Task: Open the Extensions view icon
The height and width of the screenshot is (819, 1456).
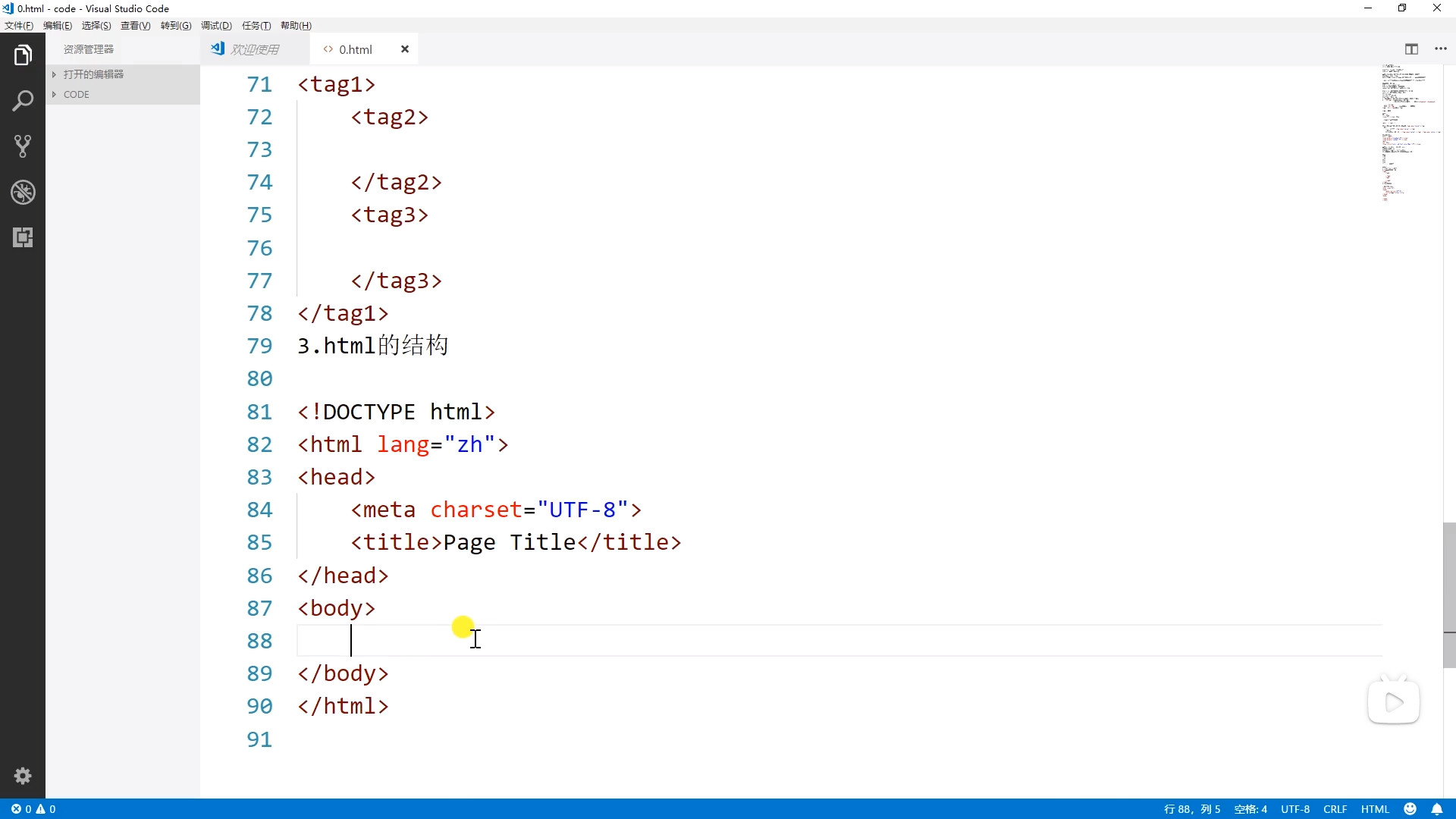Action: click(23, 237)
